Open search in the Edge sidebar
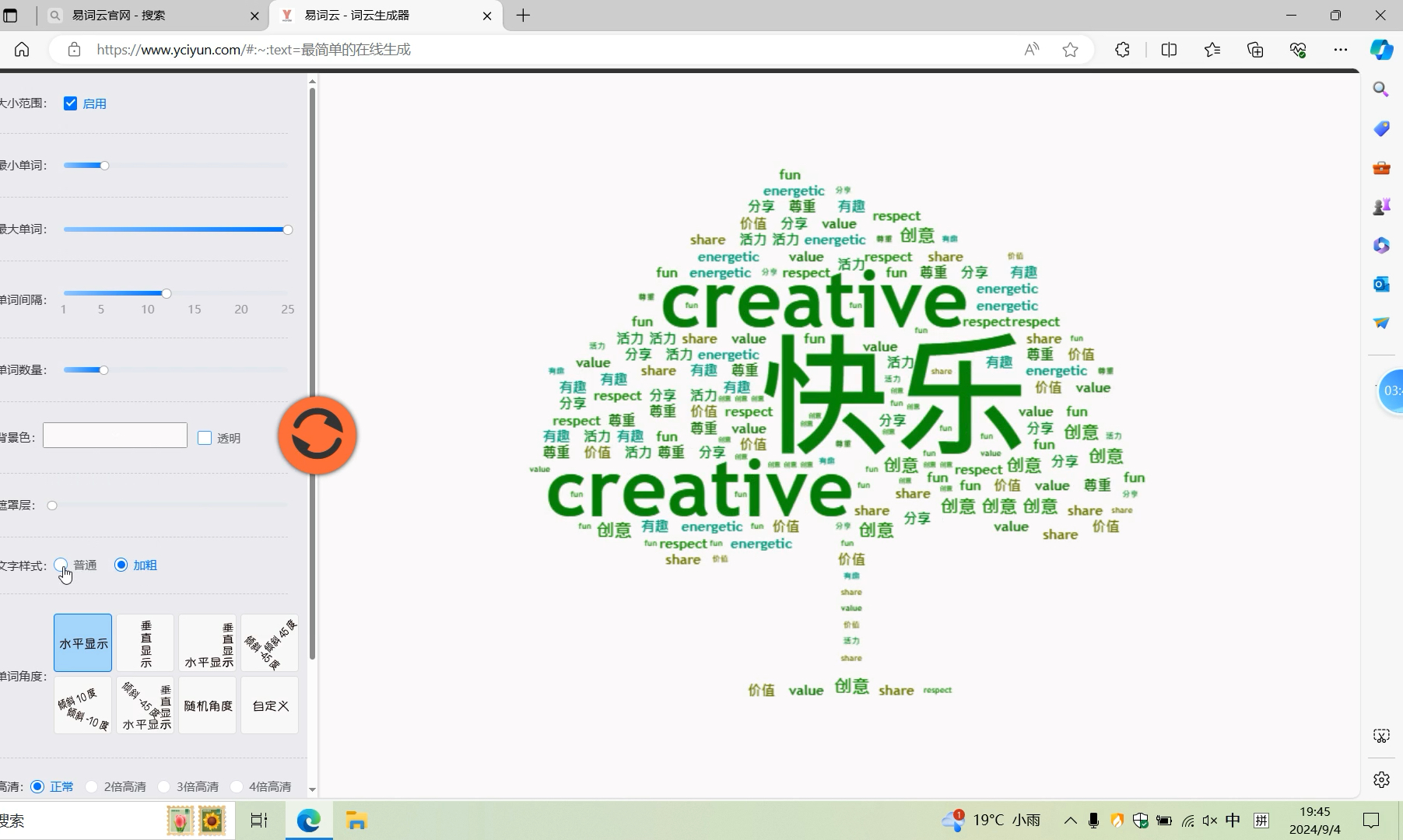This screenshot has height=840, width=1403. (x=1381, y=89)
